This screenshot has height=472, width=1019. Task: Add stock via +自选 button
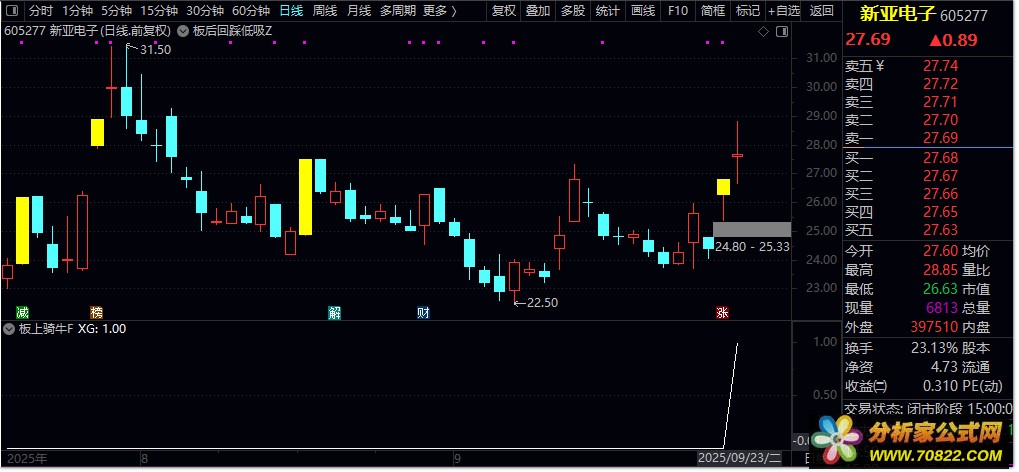click(784, 10)
